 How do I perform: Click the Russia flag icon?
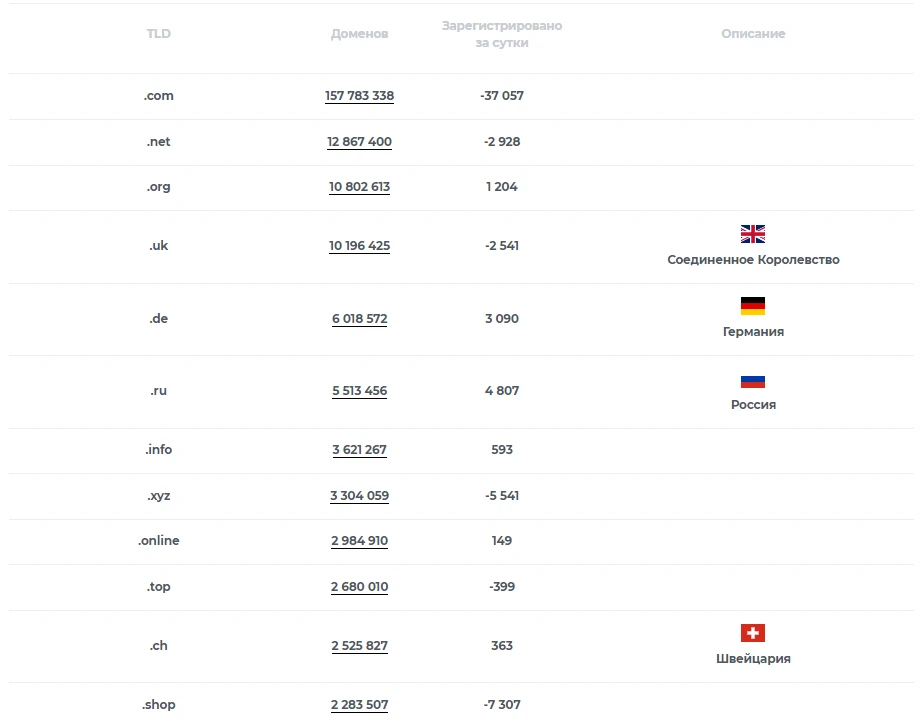pos(753,382)
